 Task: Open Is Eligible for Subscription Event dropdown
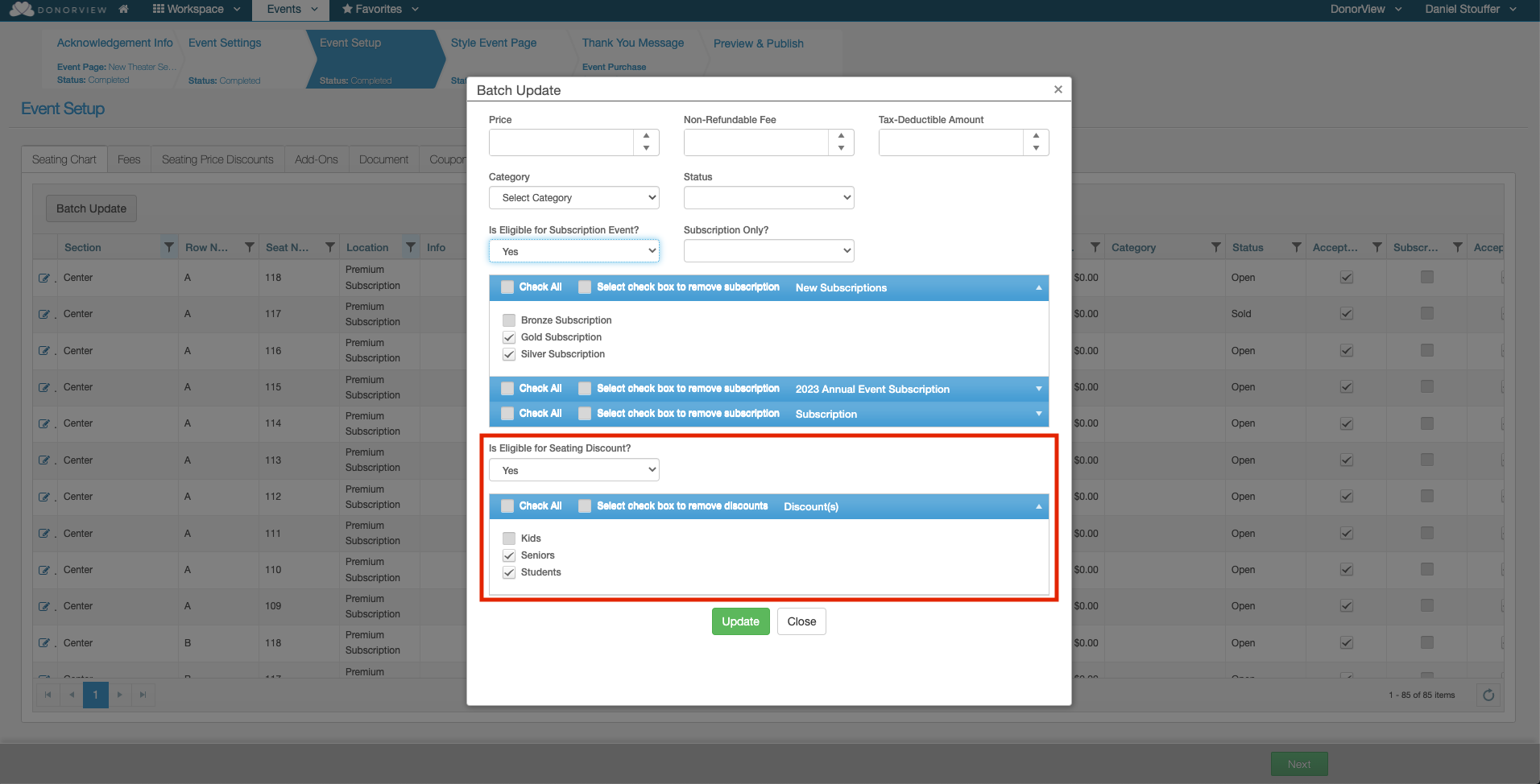tap(574, 251)
